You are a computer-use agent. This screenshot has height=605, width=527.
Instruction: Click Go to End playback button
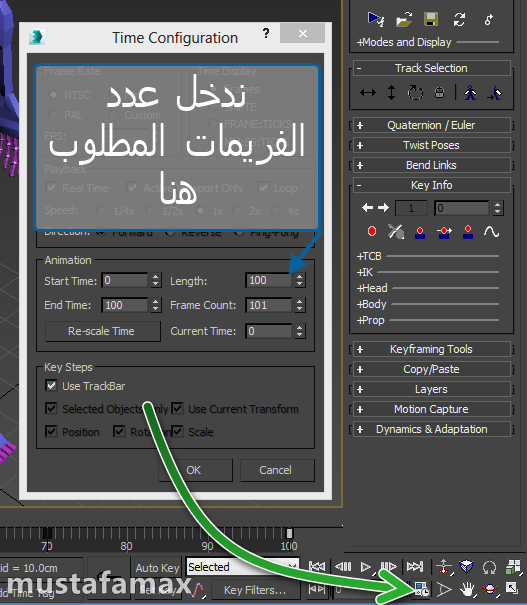415,566
